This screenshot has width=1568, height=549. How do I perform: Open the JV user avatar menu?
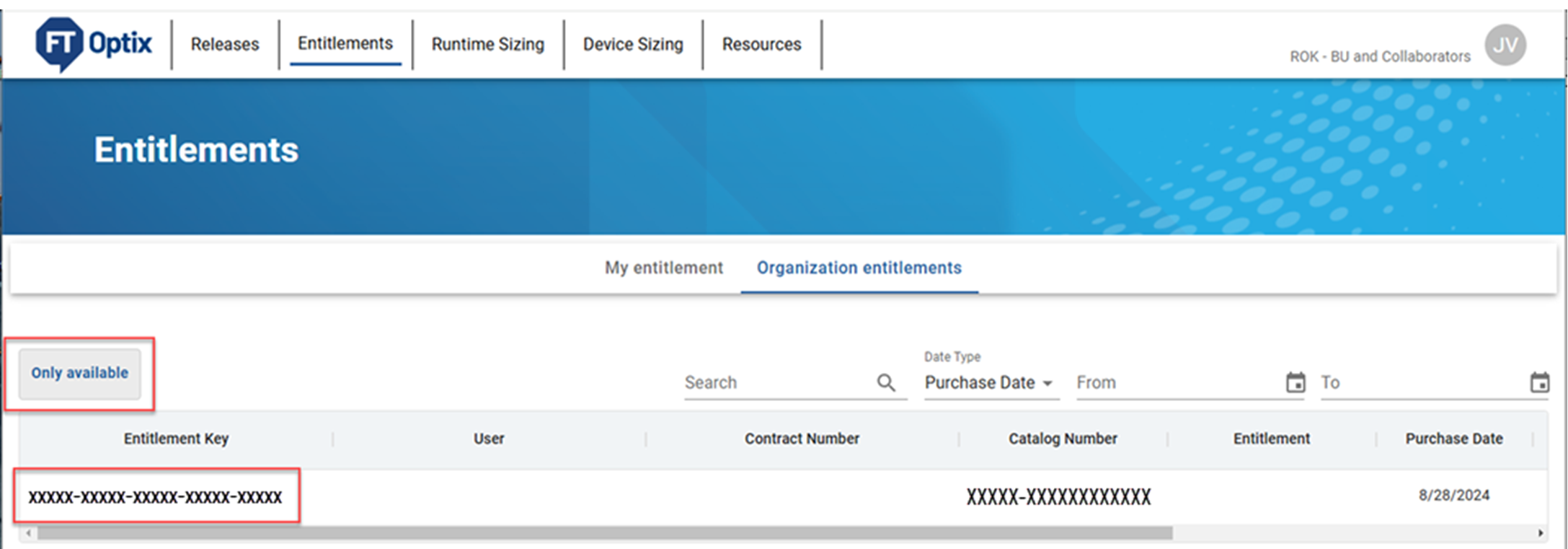[x=1505, y=45]
